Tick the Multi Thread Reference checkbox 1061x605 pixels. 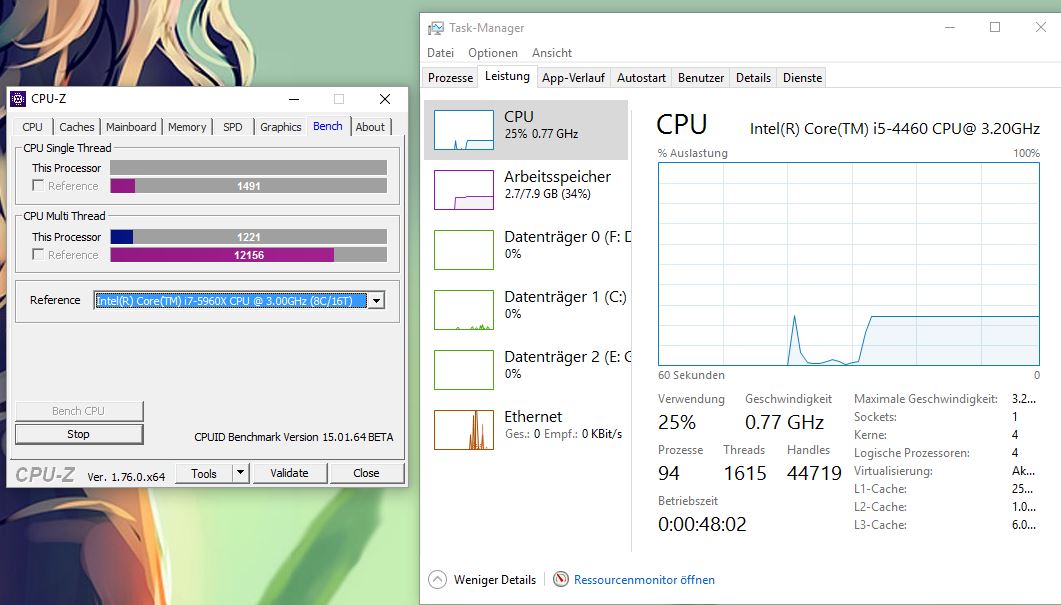38,254
